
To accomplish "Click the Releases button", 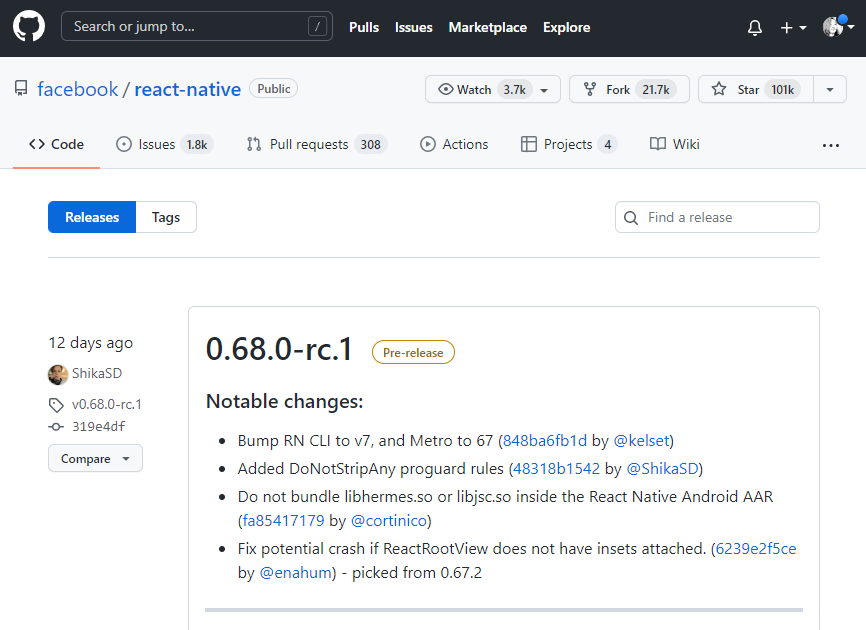I will coord(92,217).
